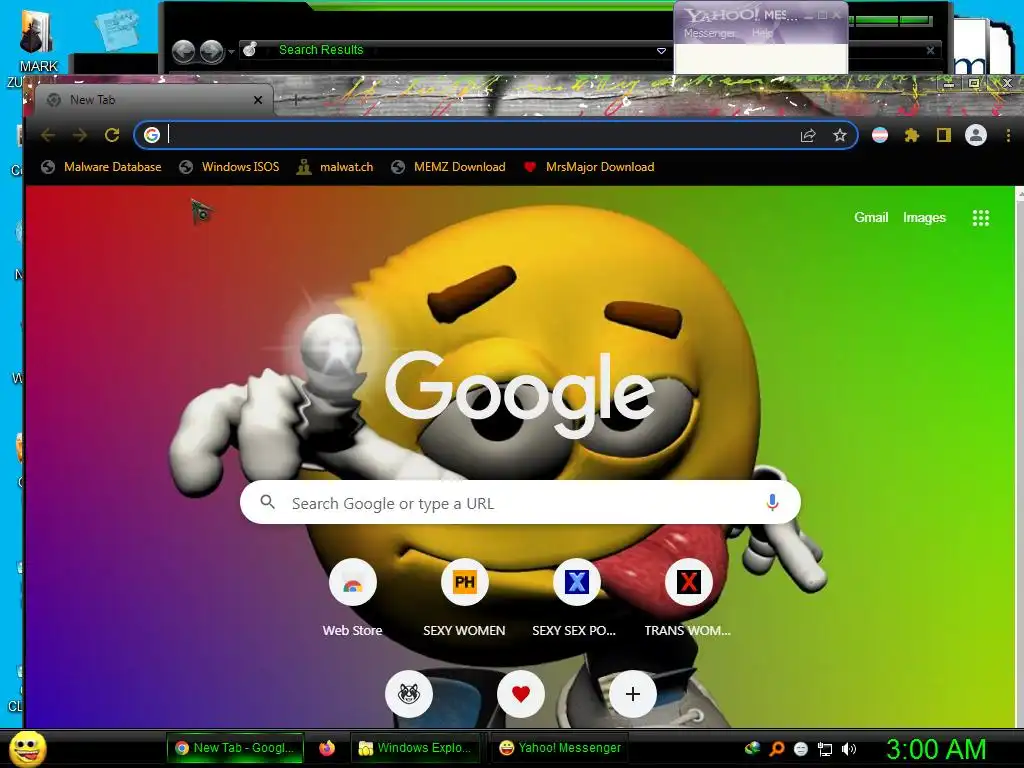Yahoo Messenger window: open Help menu

pyautogui.click(x=762, y=33)
